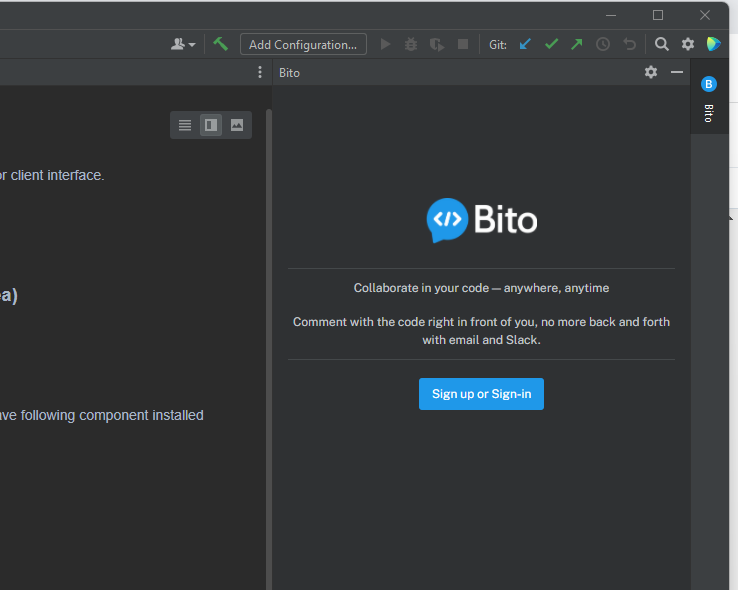
Task: Click the 'Git:' label in toolbar
Action: (x=498, y=45)
